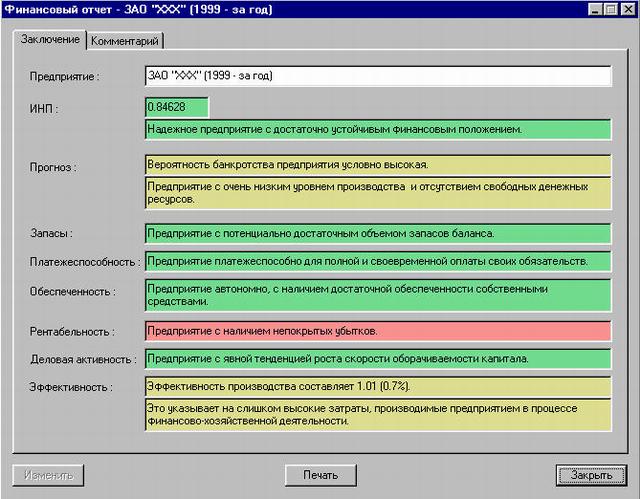Minimize the Финансовый отчет window

pos(596,9)
